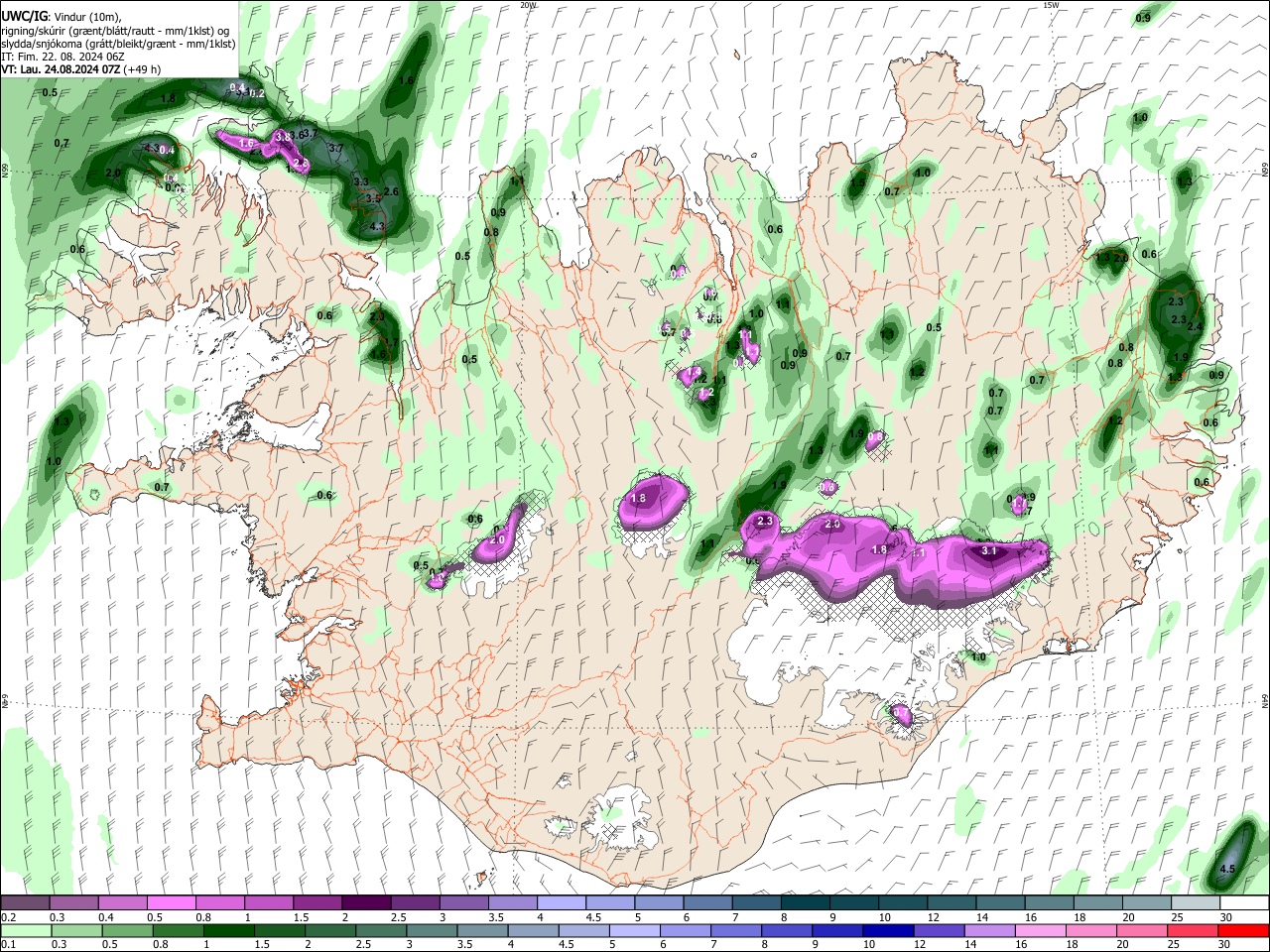
Task: Click the 2.4 rain value on the map
Action: [1194, 327]
